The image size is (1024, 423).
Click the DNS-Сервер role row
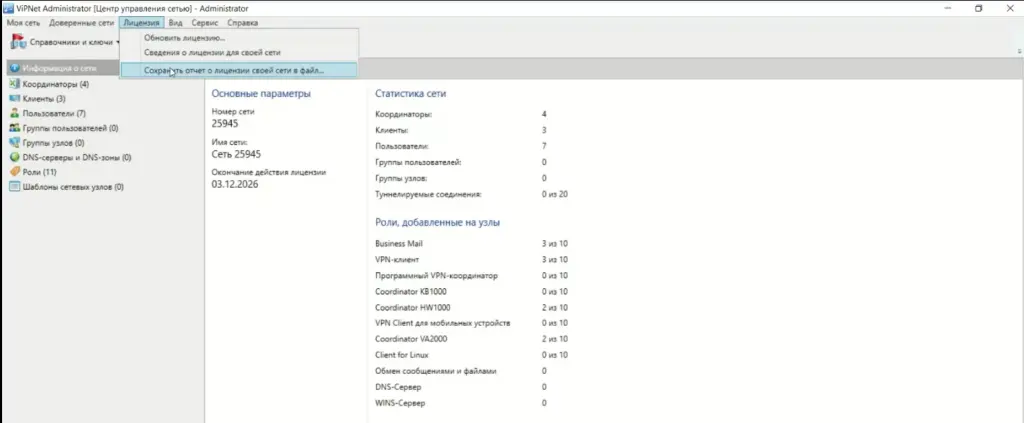tap(461, 387)
